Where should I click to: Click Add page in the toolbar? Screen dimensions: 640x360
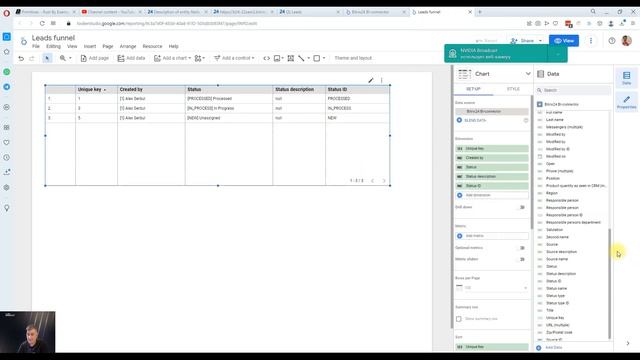click(x=95, y=58)
